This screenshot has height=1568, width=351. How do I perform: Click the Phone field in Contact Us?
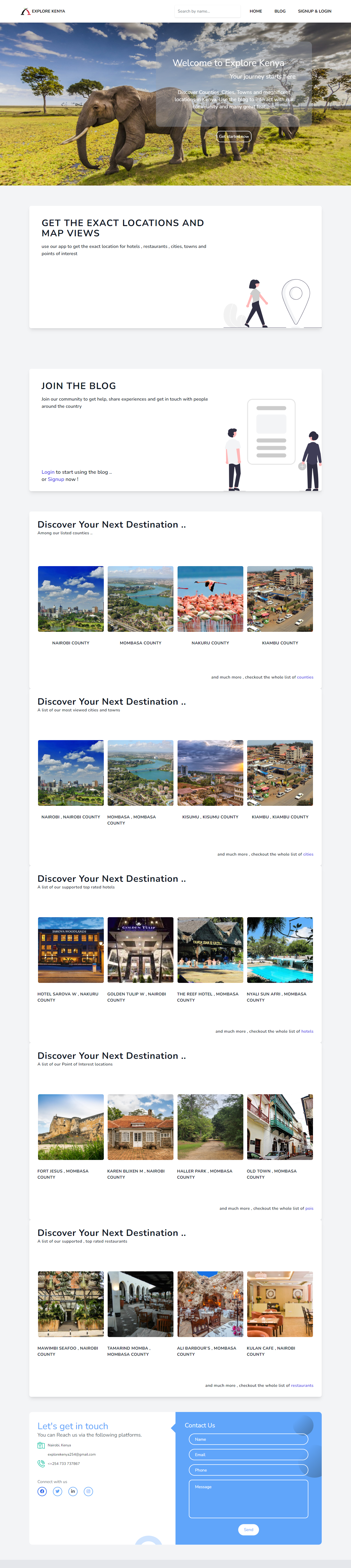tap(249, 1470)
